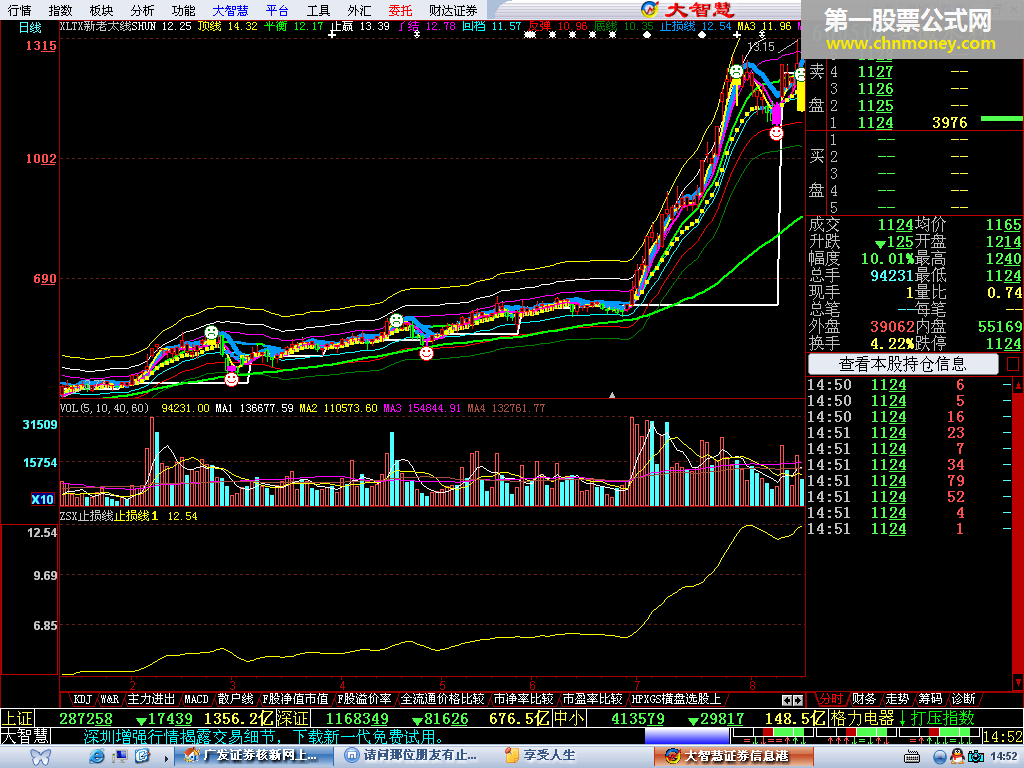Viewport: 1024px width, 768px height.
Task: Open the 委托 menu
Action: click(x=400, y=10)
